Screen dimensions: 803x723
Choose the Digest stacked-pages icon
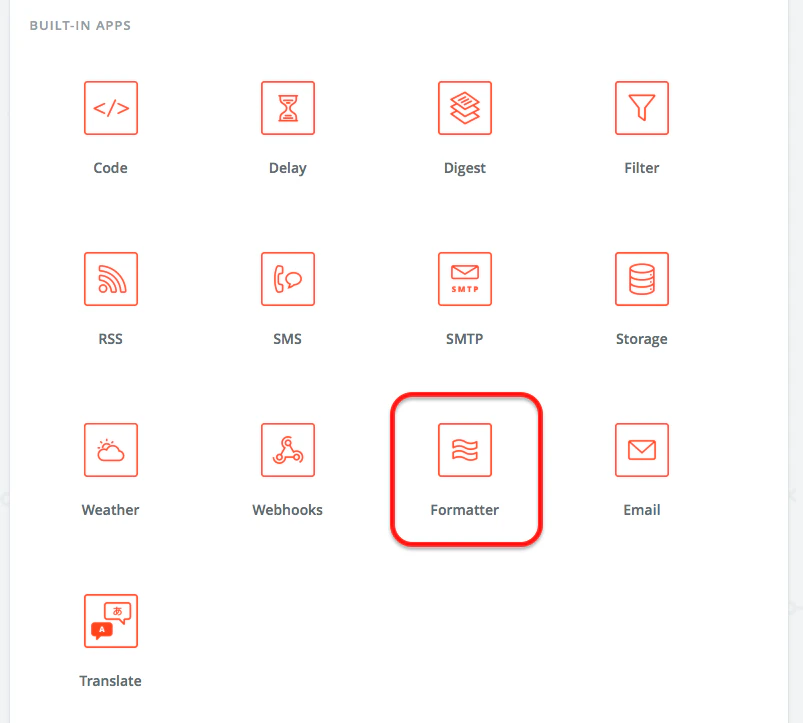[465, 108]
